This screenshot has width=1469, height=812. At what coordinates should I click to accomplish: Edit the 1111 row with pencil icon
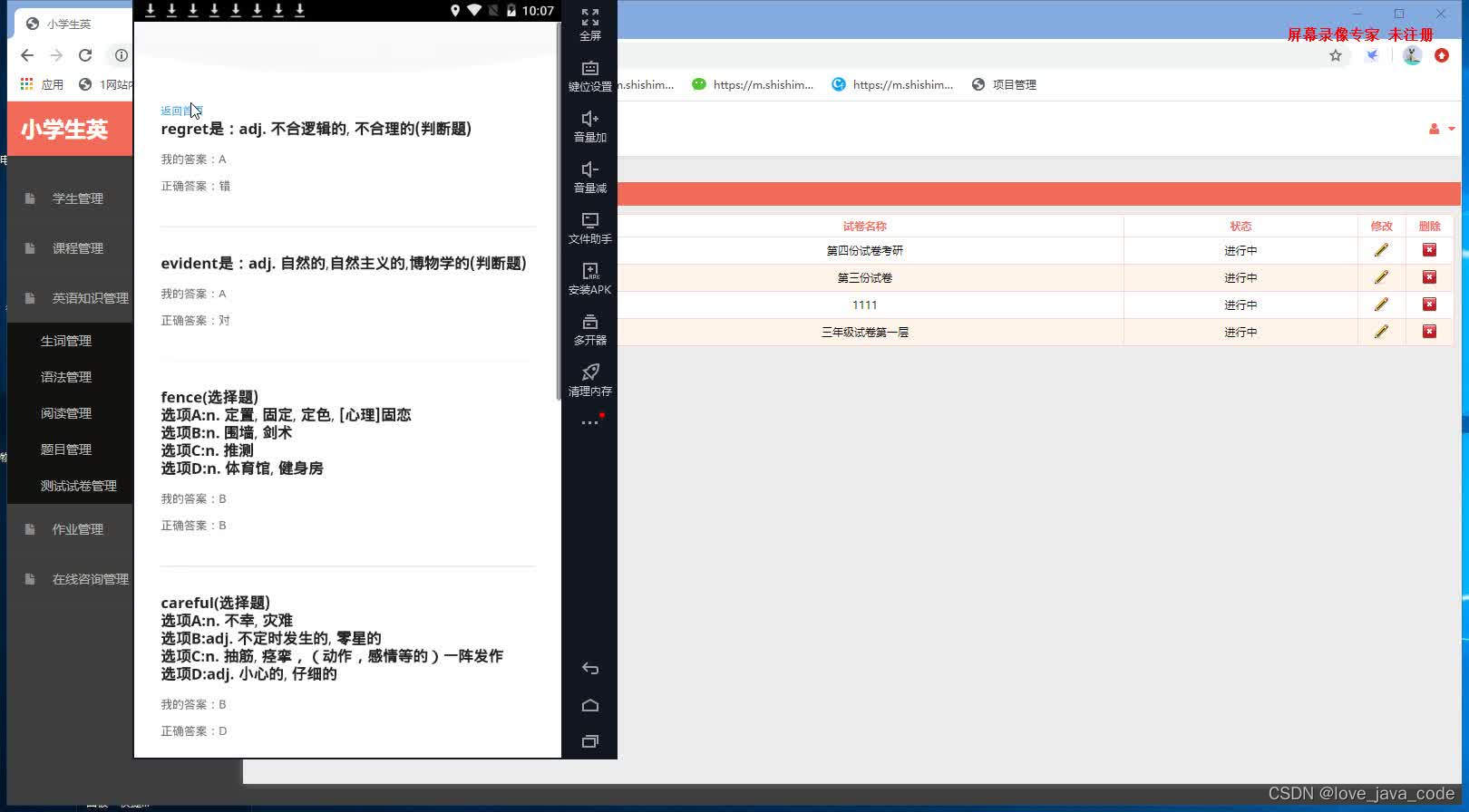tap(1381, 304)
